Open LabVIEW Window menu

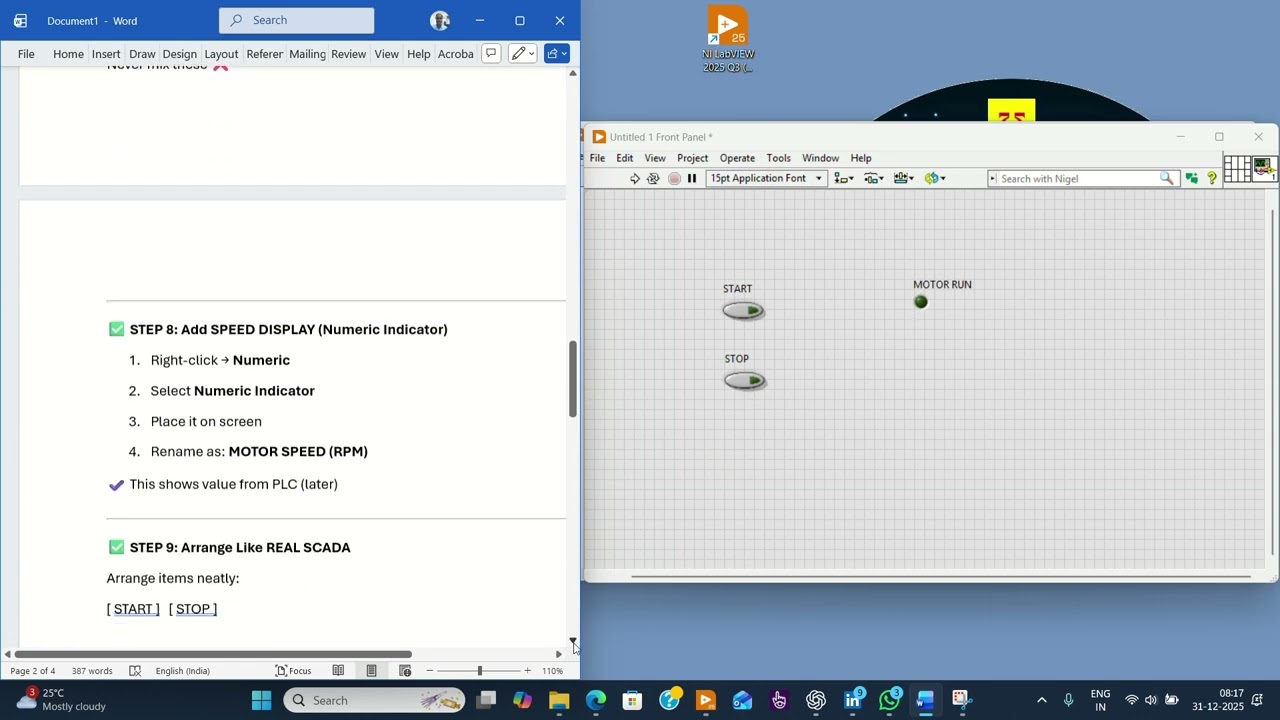click(x=820, y=158)
